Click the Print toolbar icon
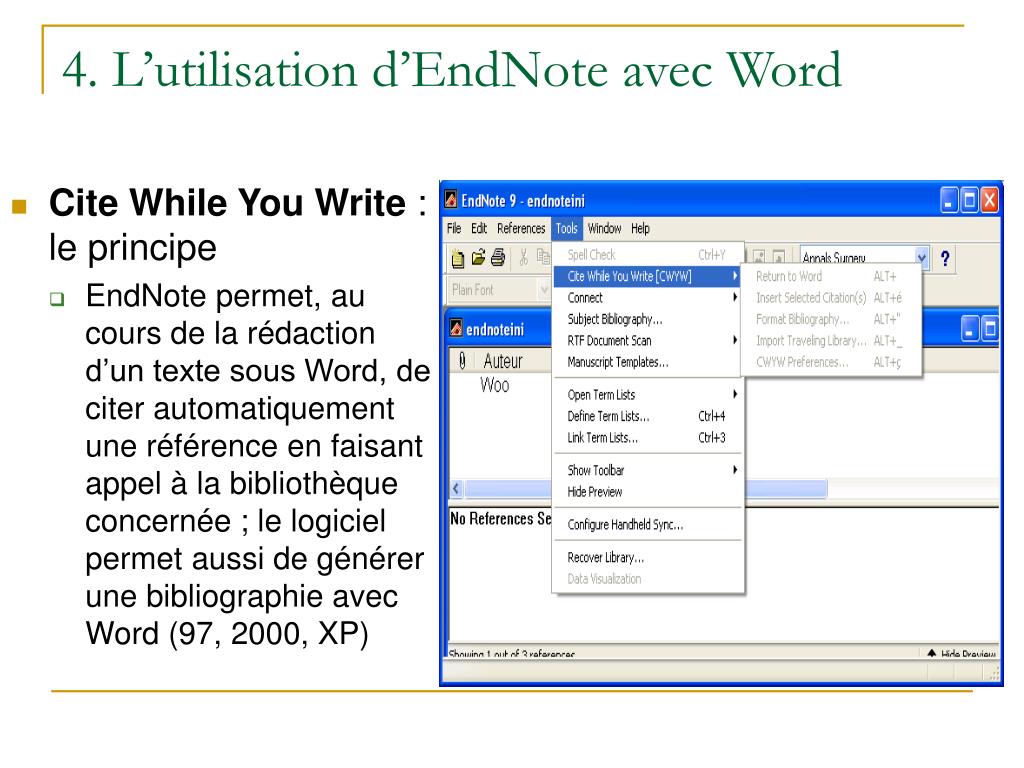The width and height of the screenshot is (1024, 768). (498, 258)
